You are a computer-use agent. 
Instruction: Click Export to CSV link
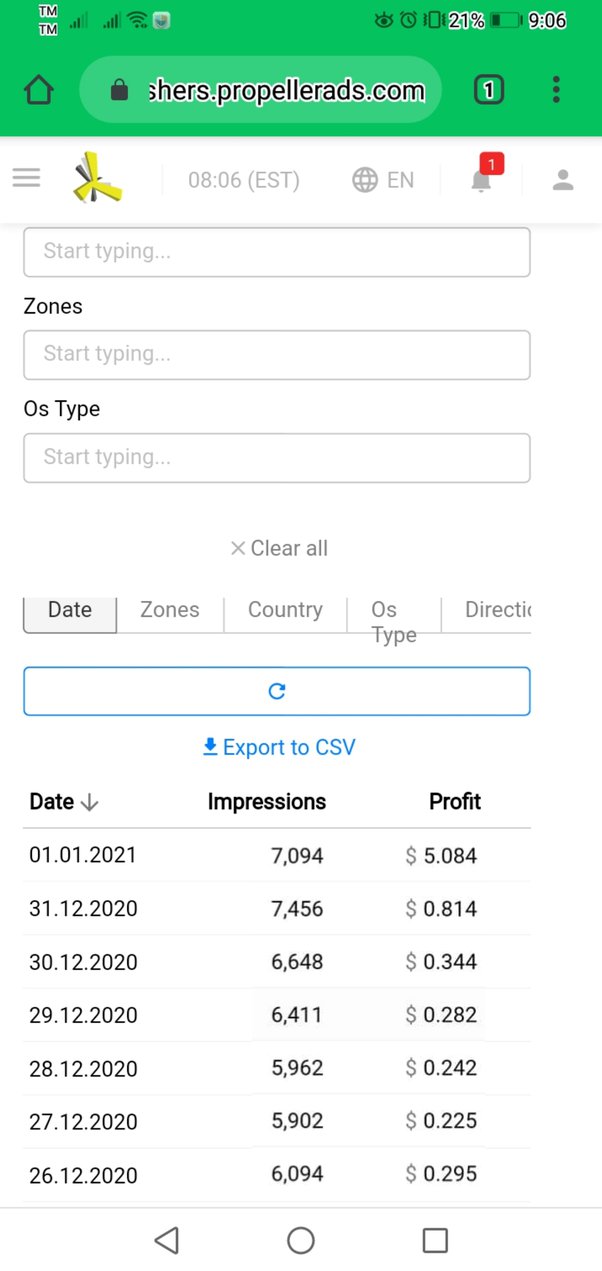279,747
